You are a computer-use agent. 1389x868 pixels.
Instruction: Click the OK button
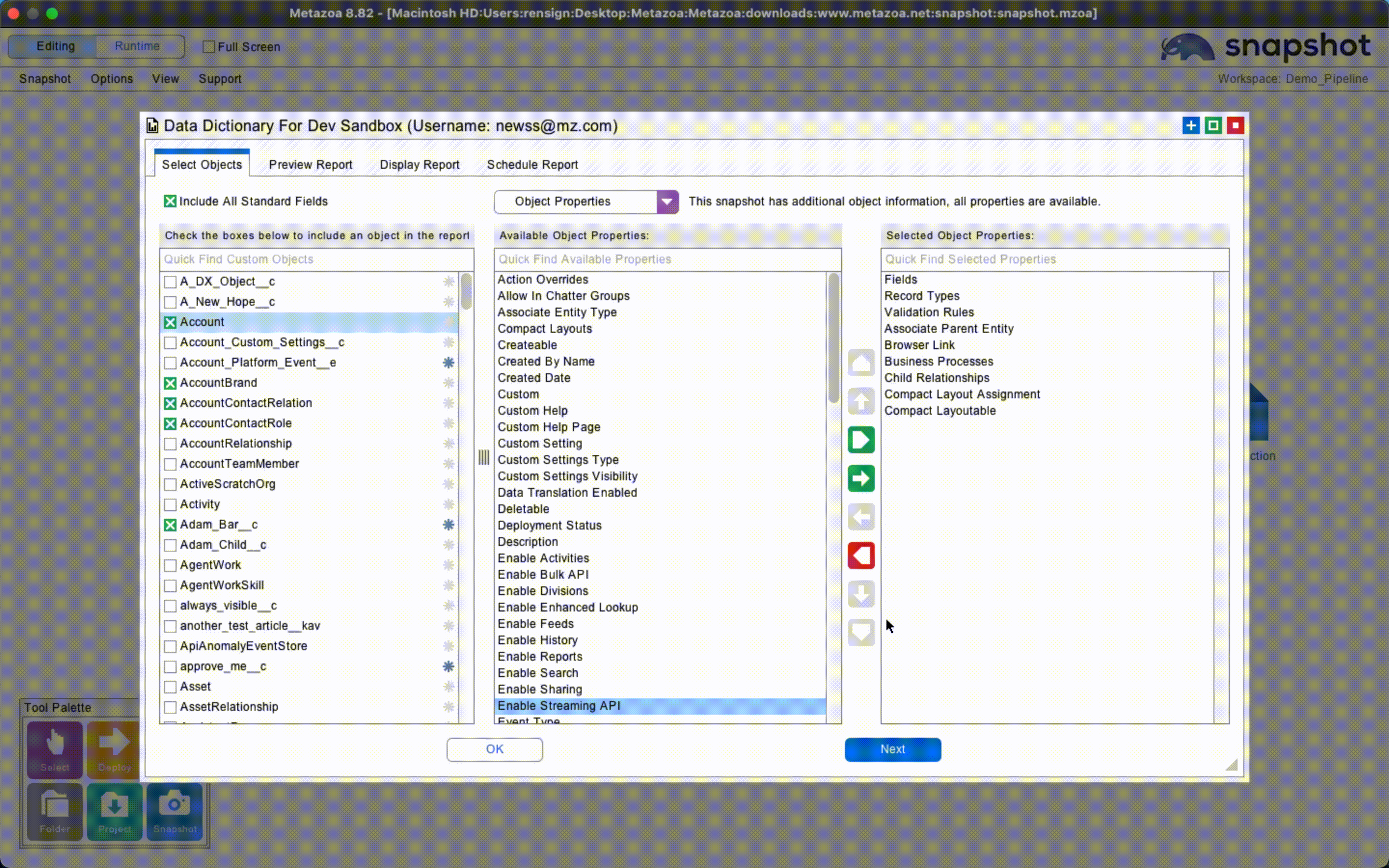pos(494,749)
